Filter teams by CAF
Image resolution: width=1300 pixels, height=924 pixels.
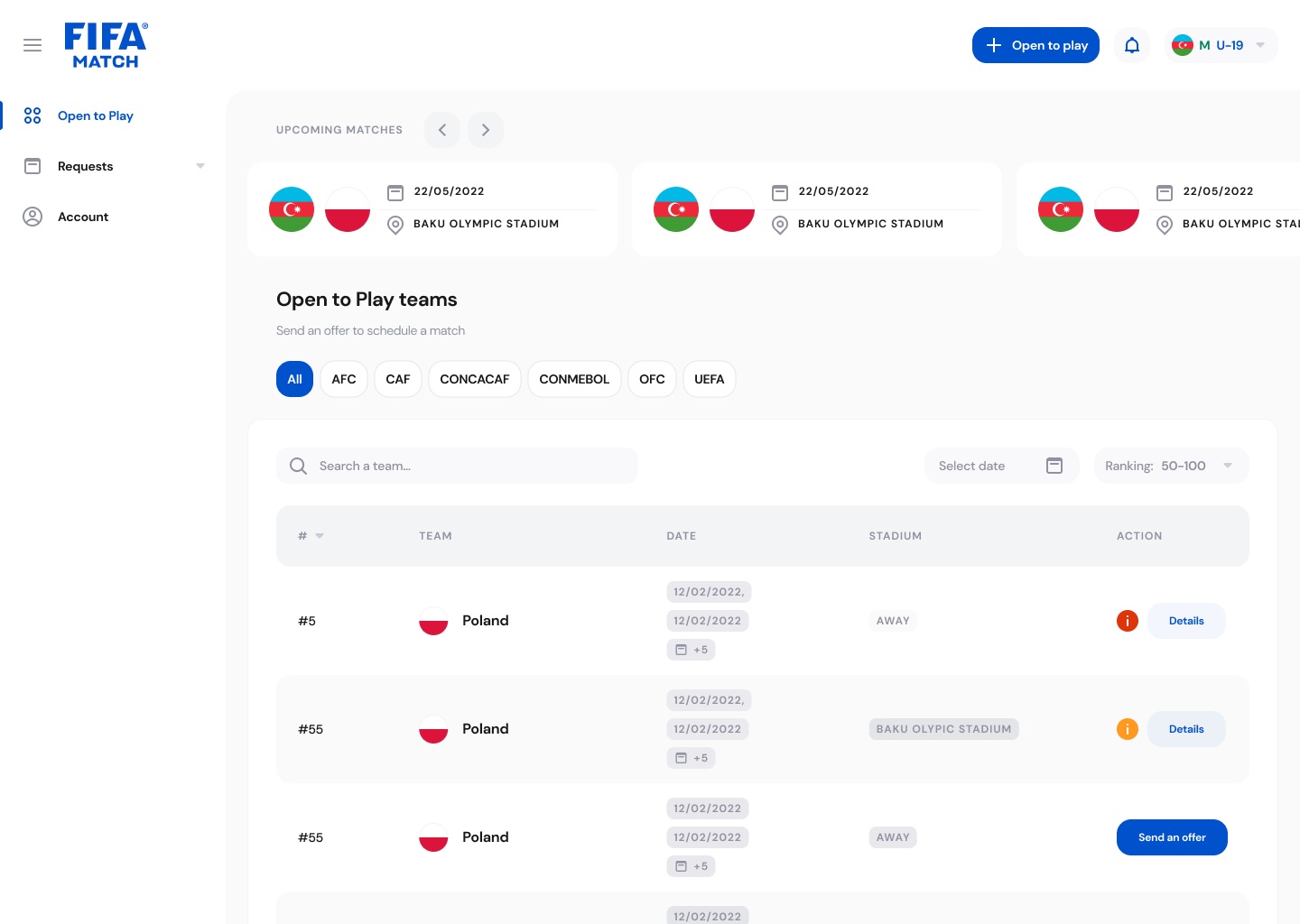click(x=398, y=379)
